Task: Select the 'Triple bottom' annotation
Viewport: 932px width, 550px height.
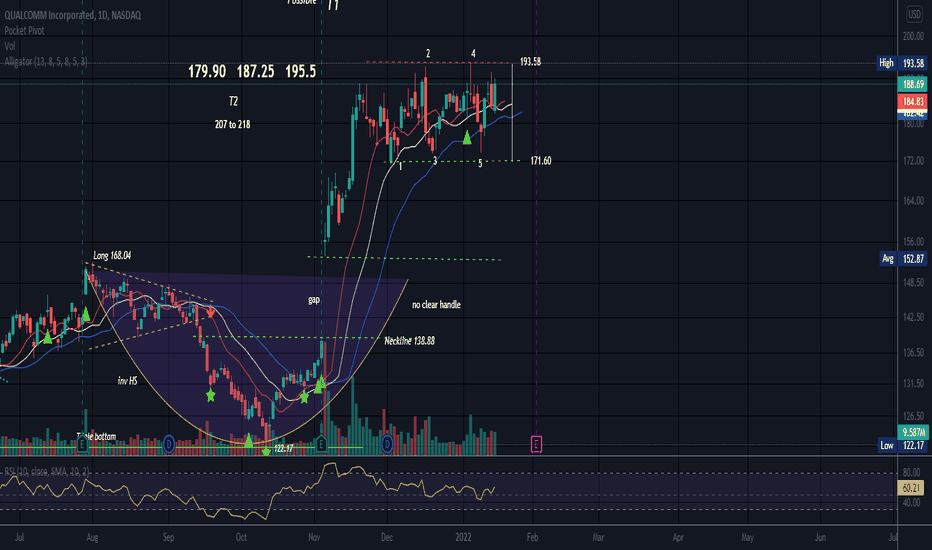Action: [x=96, y=436]
